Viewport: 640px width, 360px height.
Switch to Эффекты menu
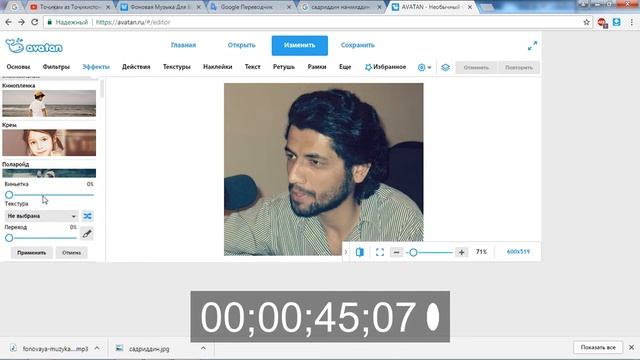96,67
